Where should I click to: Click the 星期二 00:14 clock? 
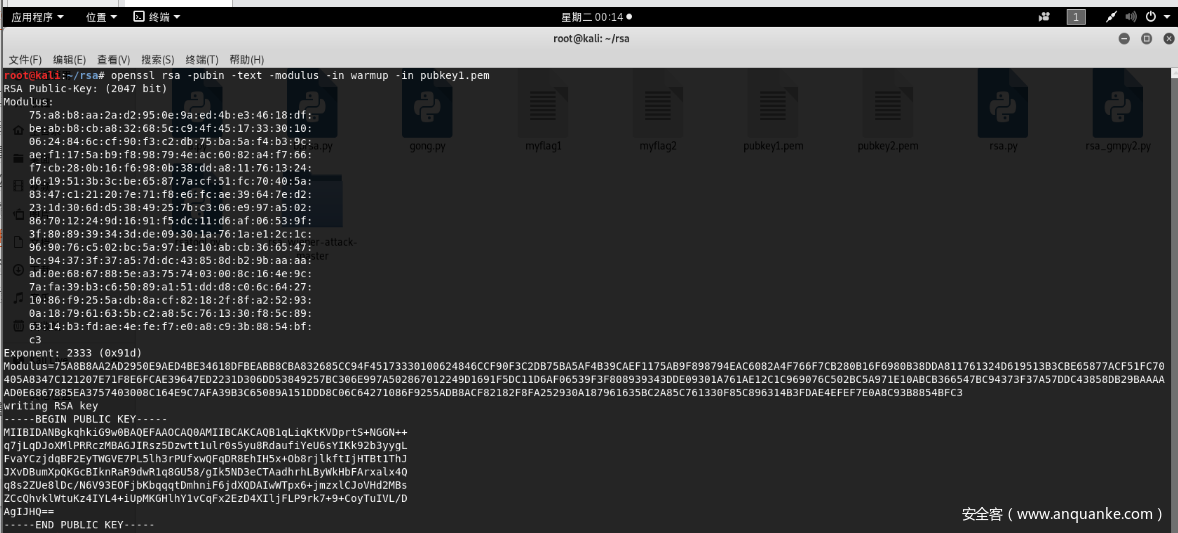(x=594, y=17)
